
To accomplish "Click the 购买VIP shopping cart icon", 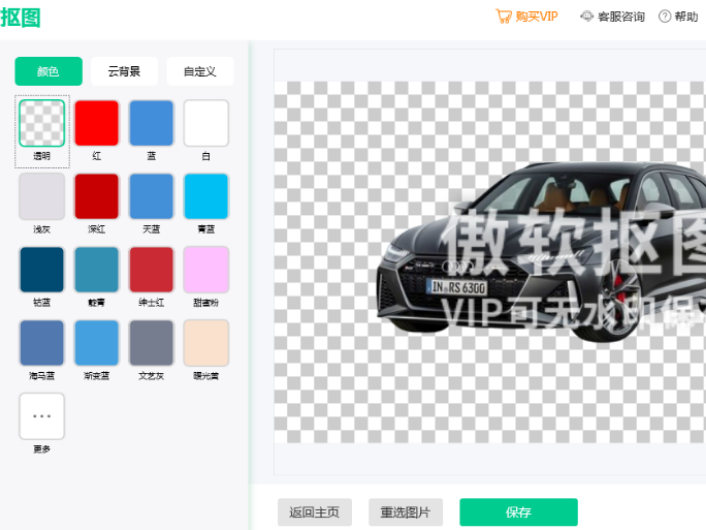I will point(503,17).
